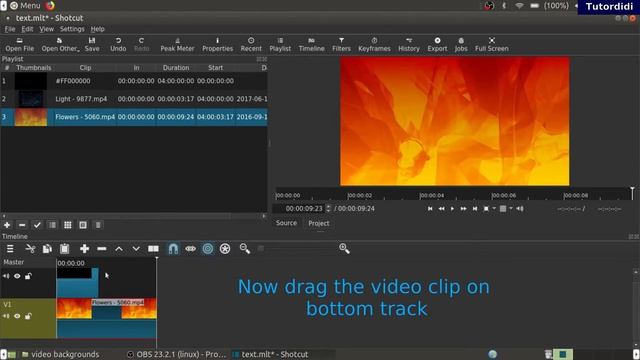Switch to Full Screen mode
The height and width of the screenshot is (360, 640).
pos(491,44)
